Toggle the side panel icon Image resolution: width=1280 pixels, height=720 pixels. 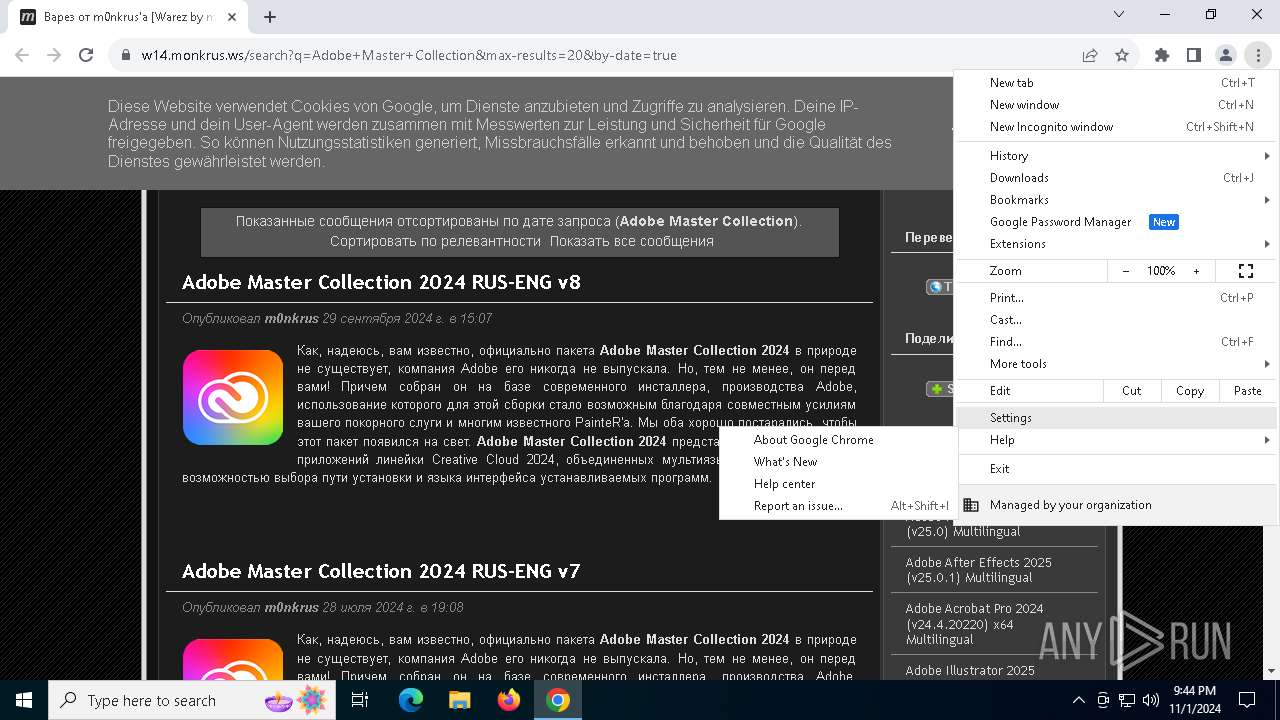[x=1193, y=55]
